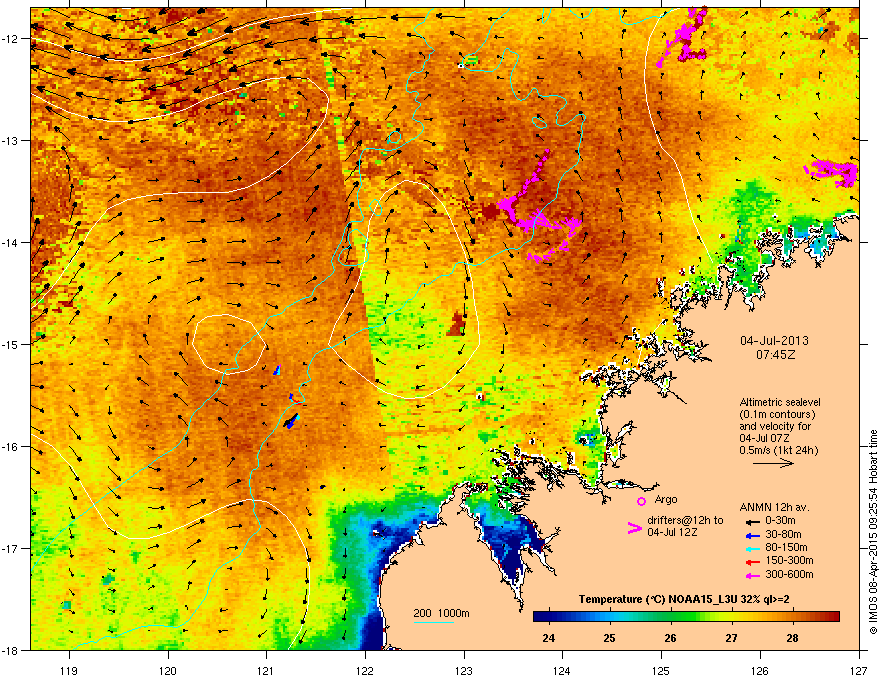Click the small closed white contour near 15°S 120.6°E
The image size is (880, 680).
(x=228, y=344)
